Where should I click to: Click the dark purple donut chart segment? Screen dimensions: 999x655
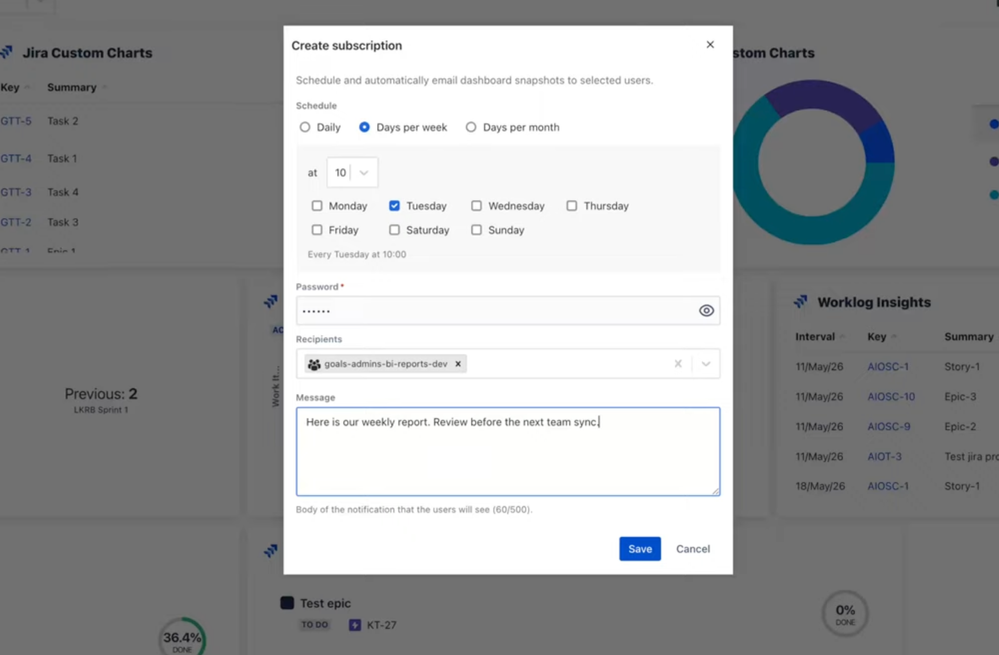(825, 96)
